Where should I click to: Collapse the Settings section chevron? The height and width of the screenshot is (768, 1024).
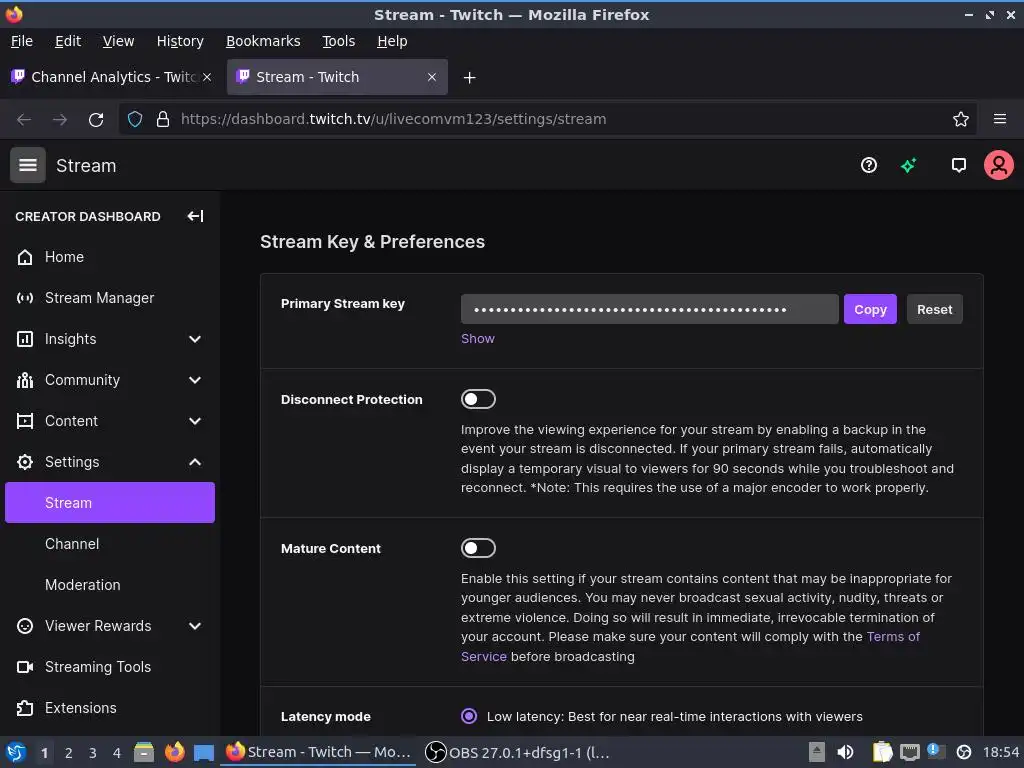click(195, 462)
